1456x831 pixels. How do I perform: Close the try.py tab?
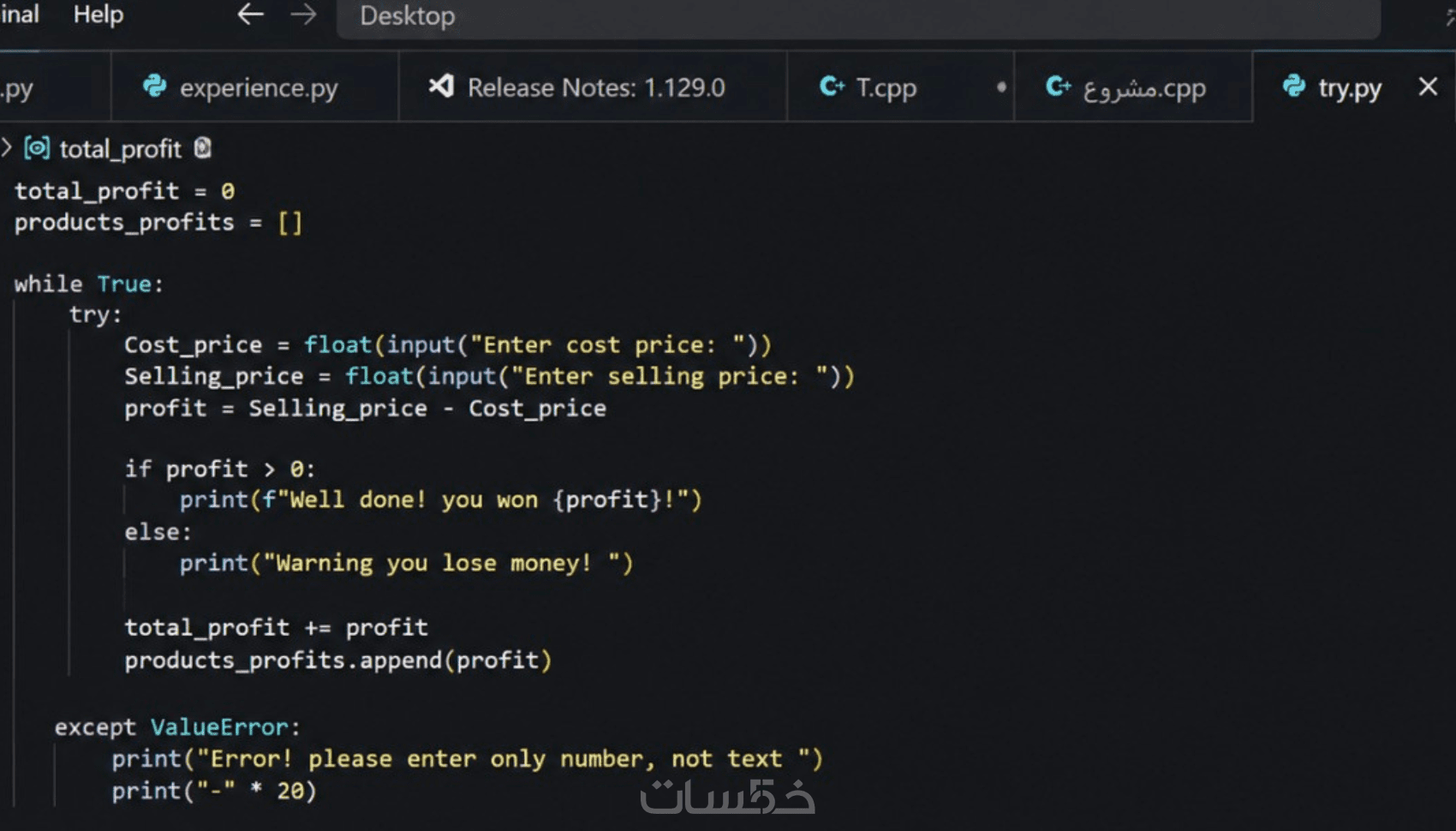1428,87
